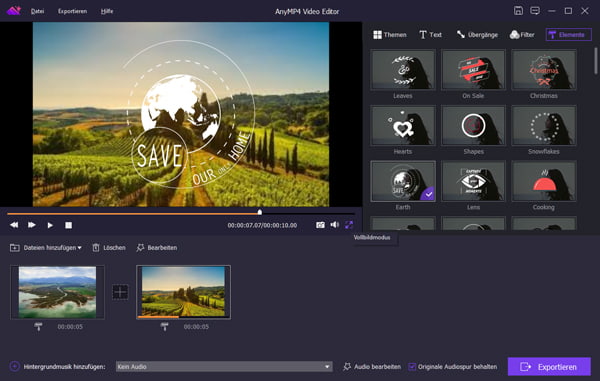The height and width of the screenshot is (381, 600).
Task: Switch to the Elemente tab
Action: coord(568,35)
